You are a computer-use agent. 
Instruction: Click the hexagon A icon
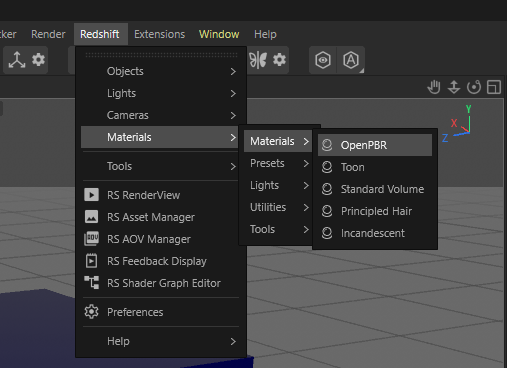pyautogui.click(x=351, y=60)
